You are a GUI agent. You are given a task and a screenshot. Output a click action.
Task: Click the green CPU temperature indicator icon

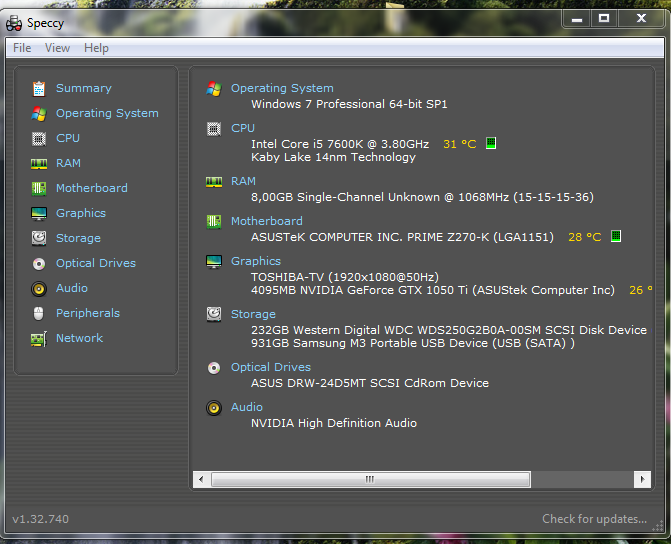coord(491,143)
